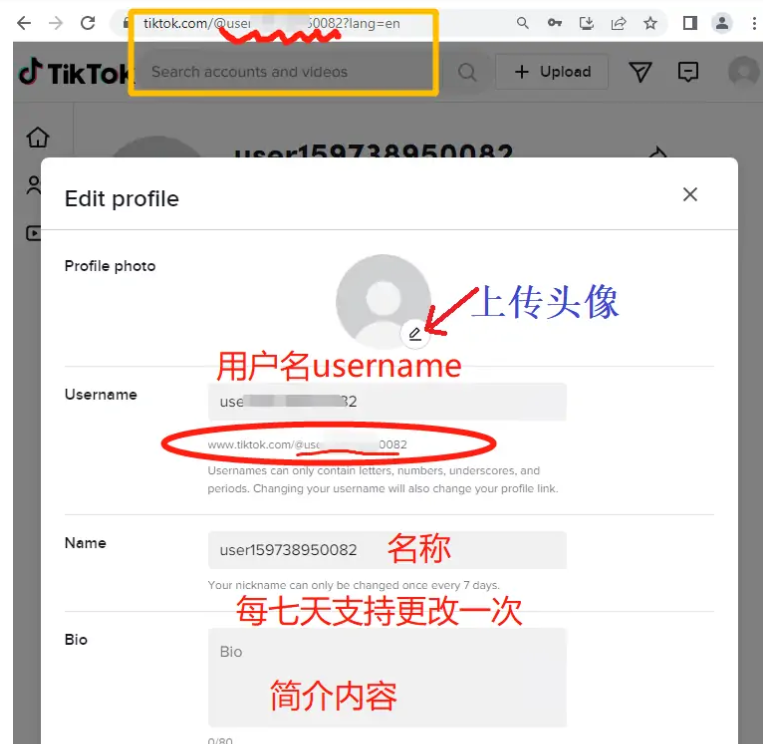The height and width of the screenshot is (744, 763).
Task: Click the Name field with user159738950082
Action: [386, 550]
